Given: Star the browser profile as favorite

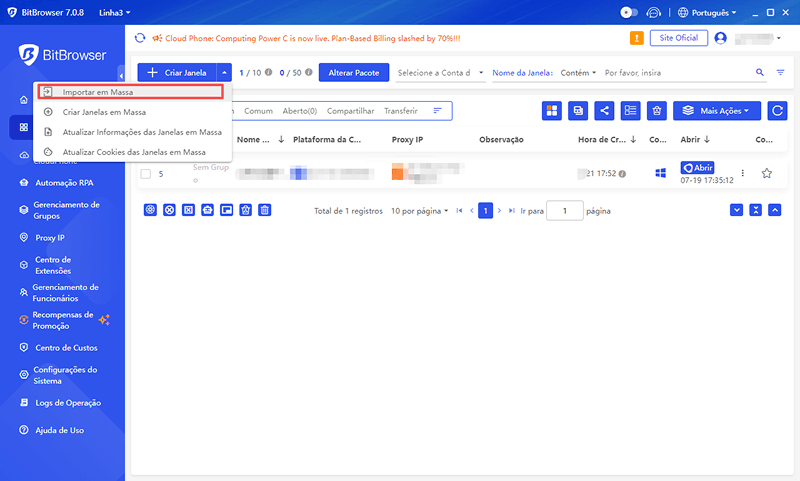Looking at the screenshot, I should point(767,173).
